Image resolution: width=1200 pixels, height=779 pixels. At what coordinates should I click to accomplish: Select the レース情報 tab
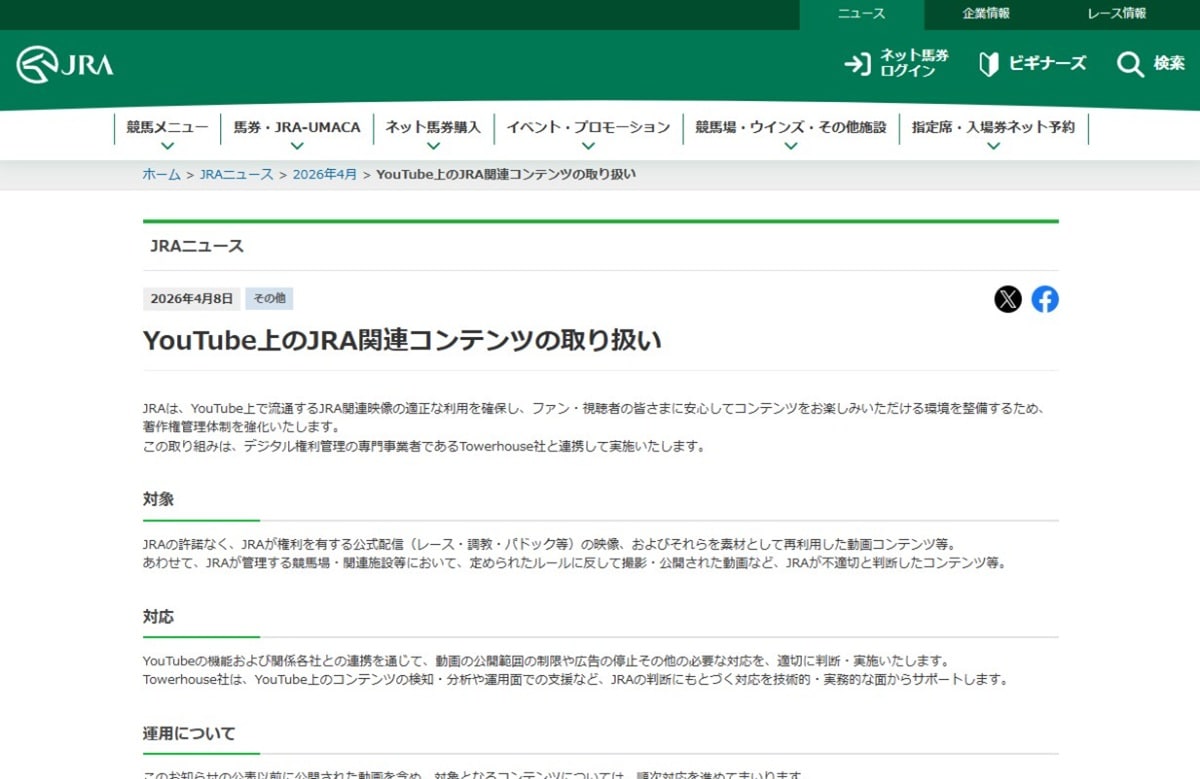tap(1116, 14)
